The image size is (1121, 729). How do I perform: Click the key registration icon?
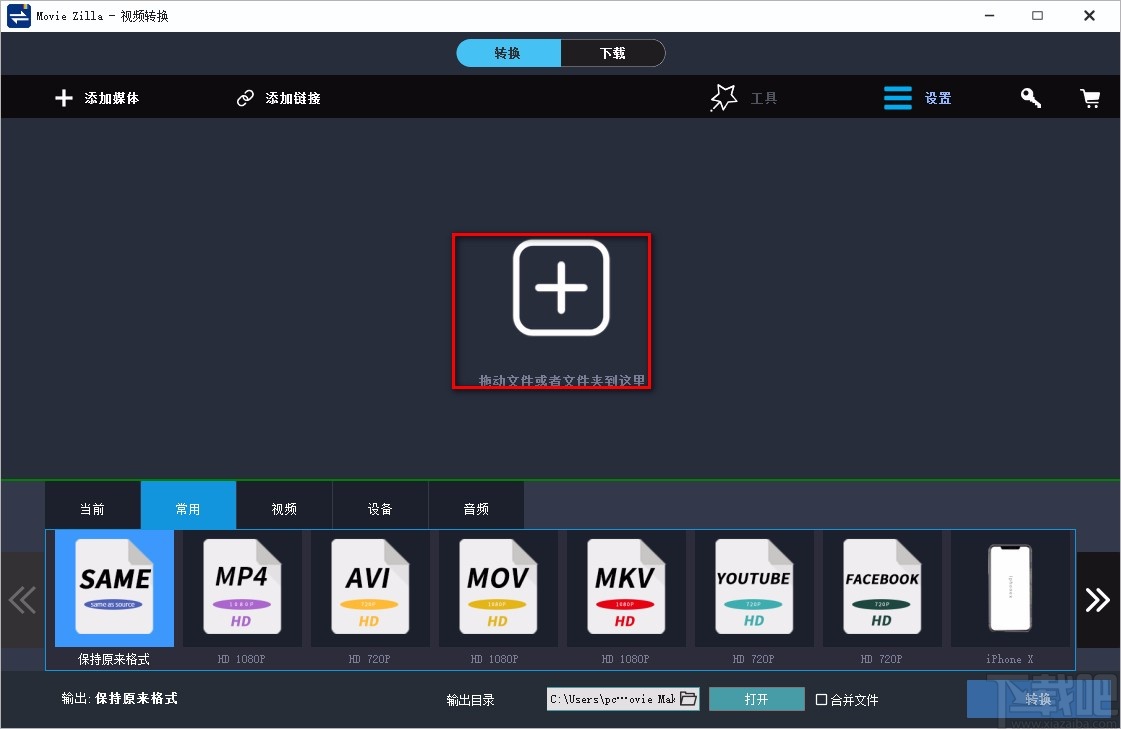pos(1030,97)
